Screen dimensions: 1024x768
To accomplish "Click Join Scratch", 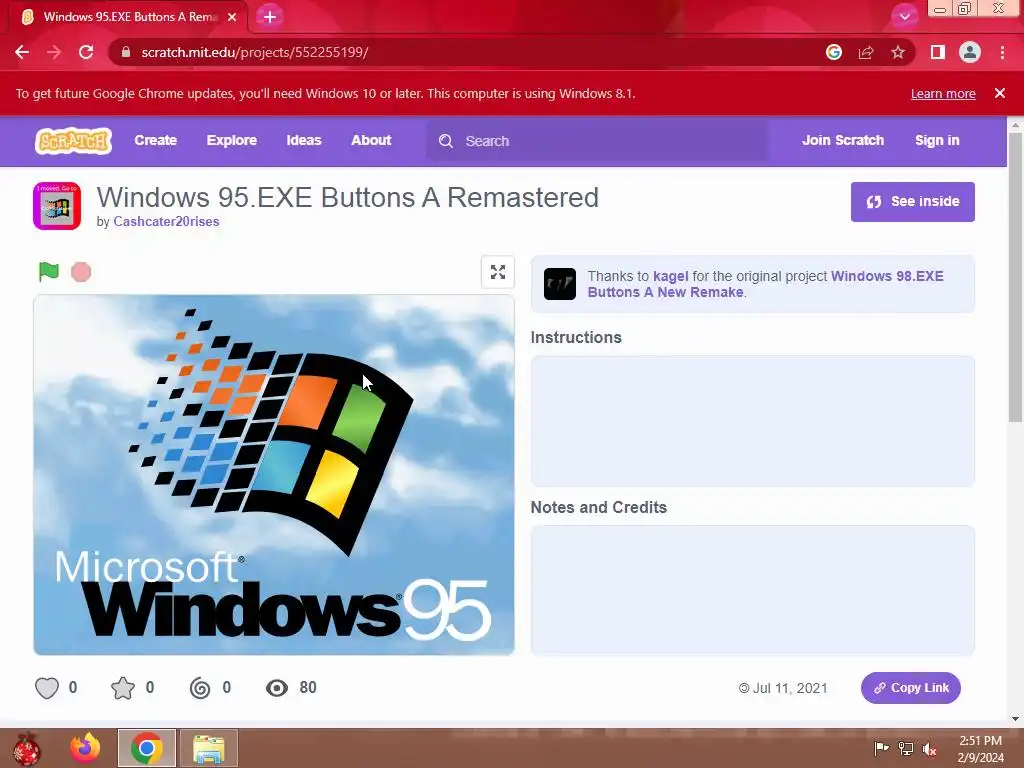I will [842, 140].
